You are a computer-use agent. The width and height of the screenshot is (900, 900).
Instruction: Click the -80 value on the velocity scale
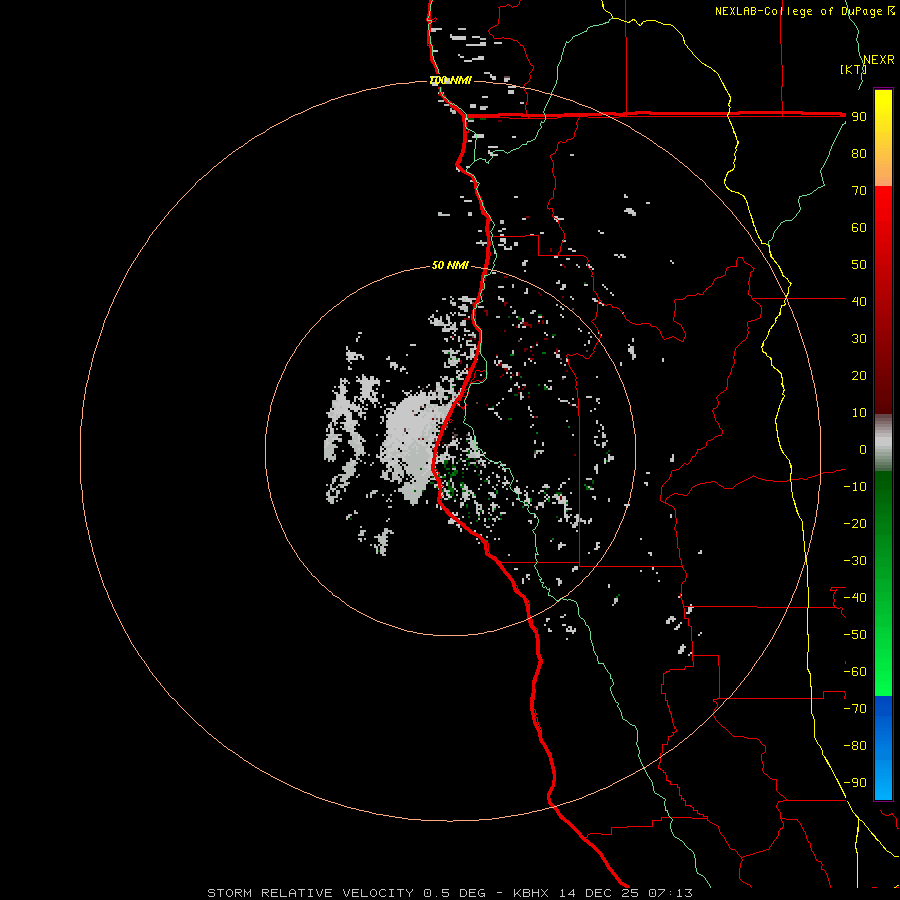tap(855, 746)
